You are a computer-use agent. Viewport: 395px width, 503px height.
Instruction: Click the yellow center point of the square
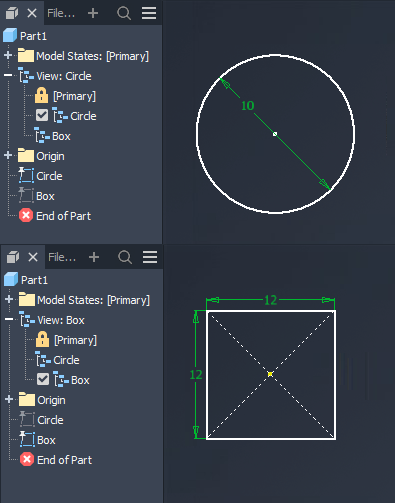pyautogui.click(x=270, y=374)
